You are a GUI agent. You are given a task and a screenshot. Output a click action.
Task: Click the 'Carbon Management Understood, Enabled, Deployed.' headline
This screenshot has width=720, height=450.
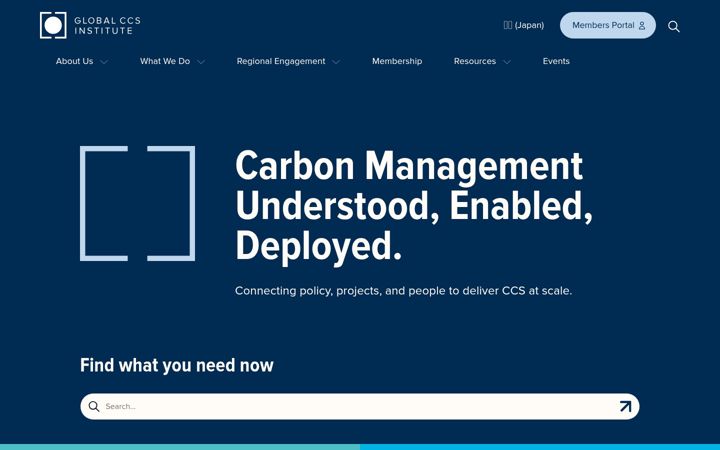tap(414, 206)
